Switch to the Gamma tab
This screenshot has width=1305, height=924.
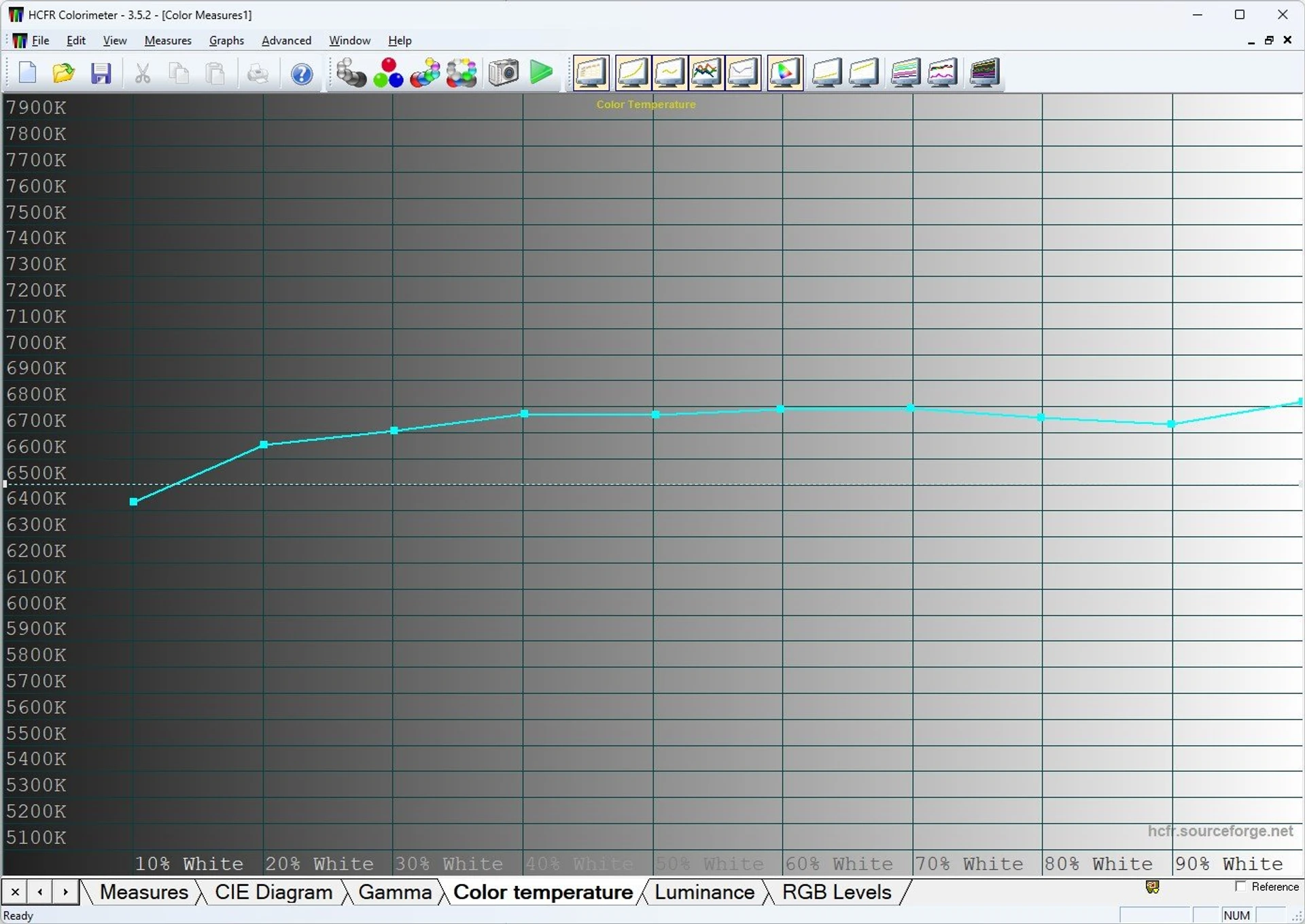[394, 892]
